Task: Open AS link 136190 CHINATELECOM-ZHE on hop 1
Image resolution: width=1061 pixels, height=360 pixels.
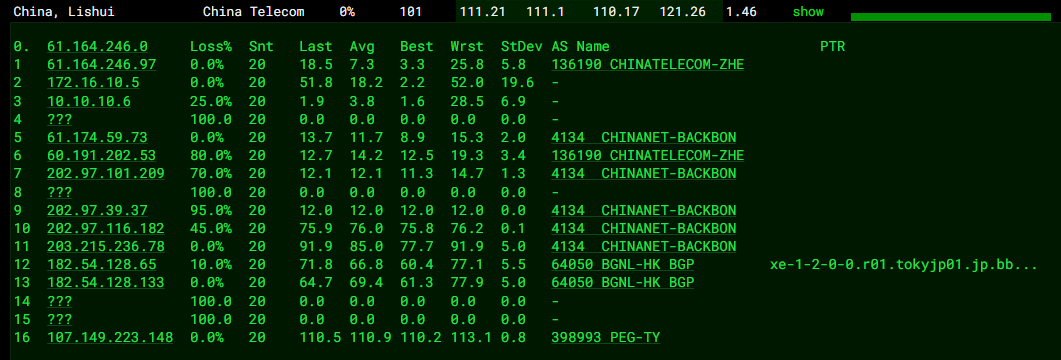Action: click(x=648, y=65)
